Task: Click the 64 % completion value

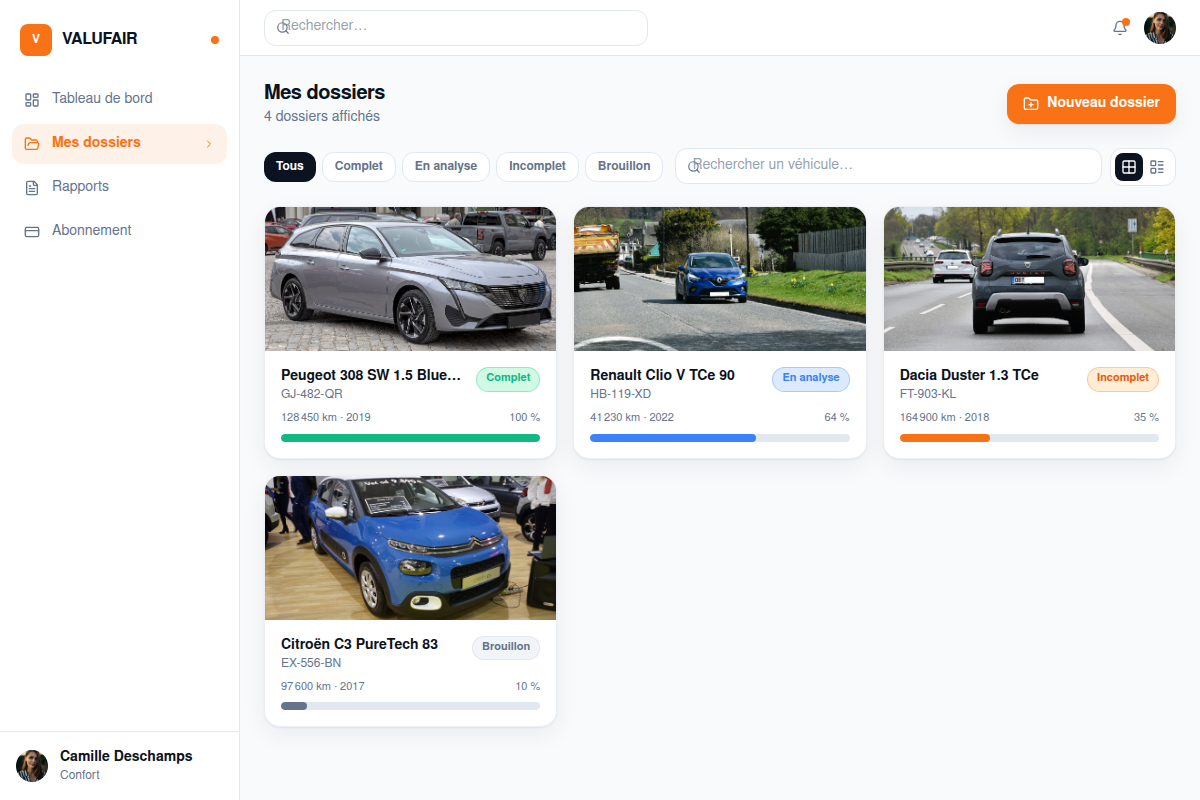Action: click(x=837, y=417)
